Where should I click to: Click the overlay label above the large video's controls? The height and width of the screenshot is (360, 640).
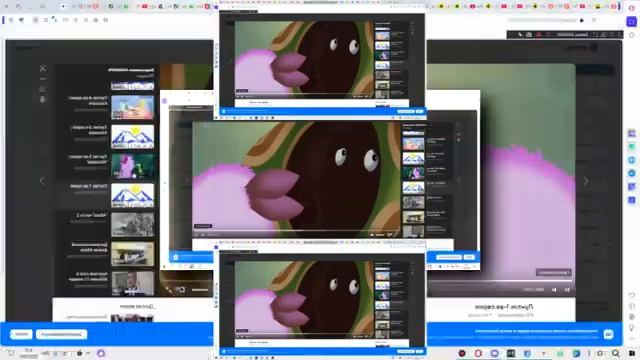coord(553,272)
